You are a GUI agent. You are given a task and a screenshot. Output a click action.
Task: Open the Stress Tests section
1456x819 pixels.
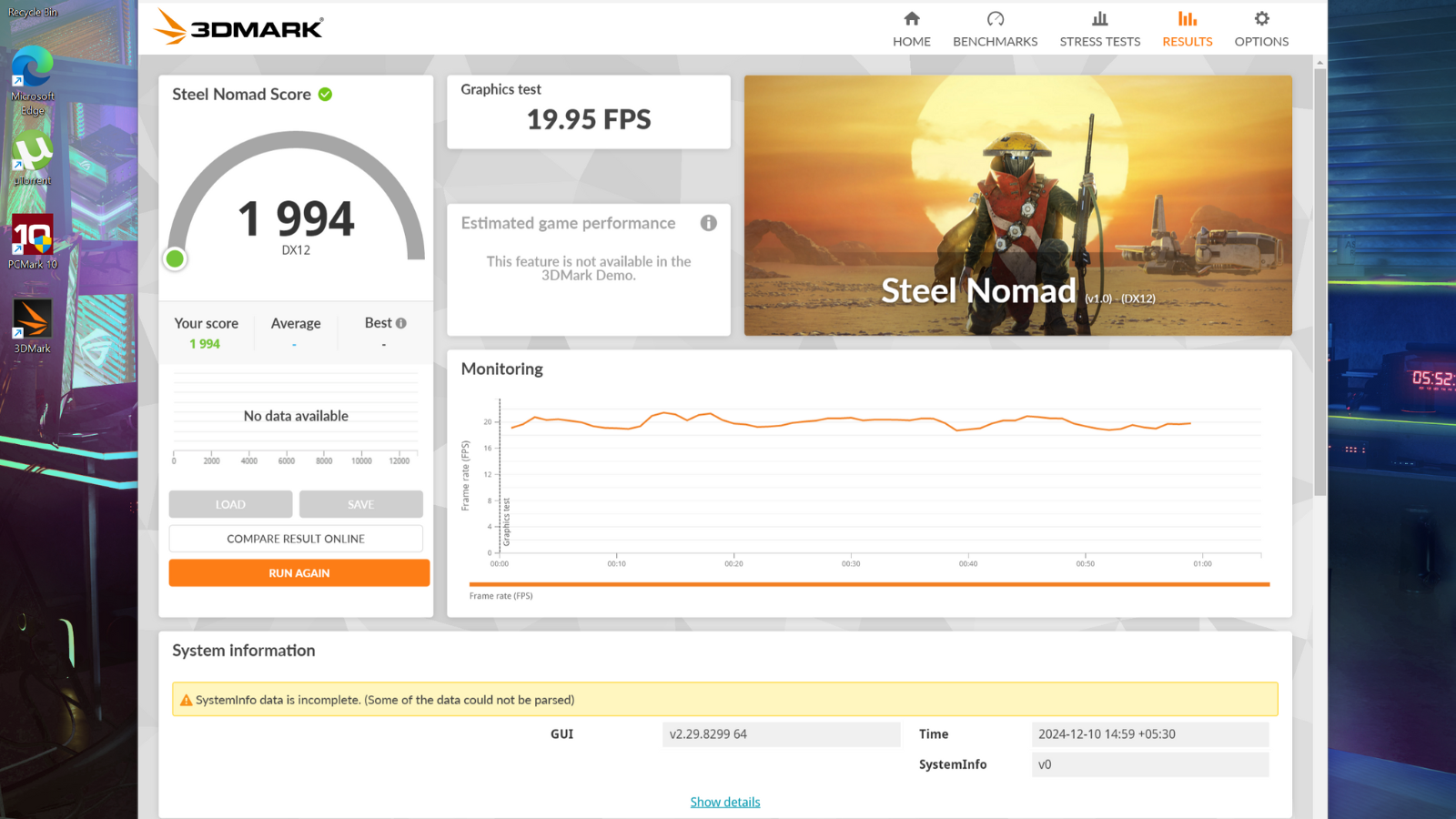[1099, 29]
